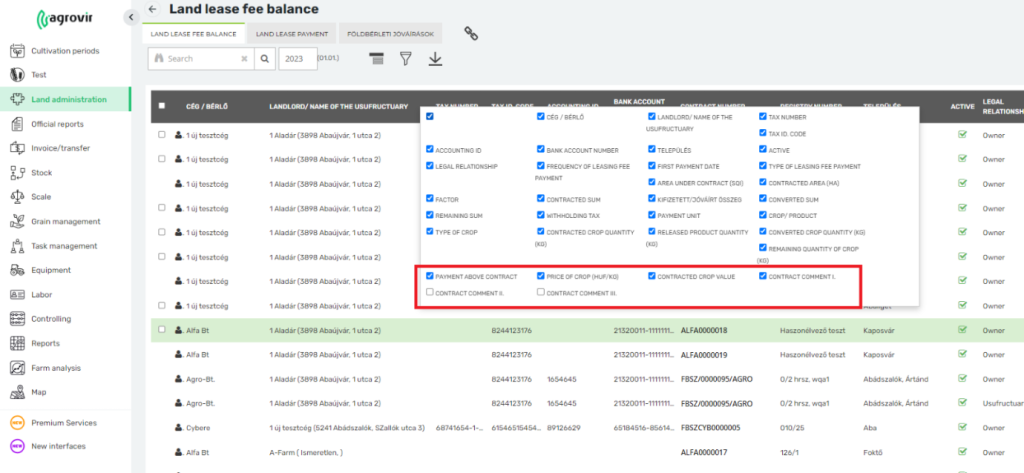Open Premium Services in the sidebar
Image resolution: width=1024 pixels, height=473 pixels.
64,422
